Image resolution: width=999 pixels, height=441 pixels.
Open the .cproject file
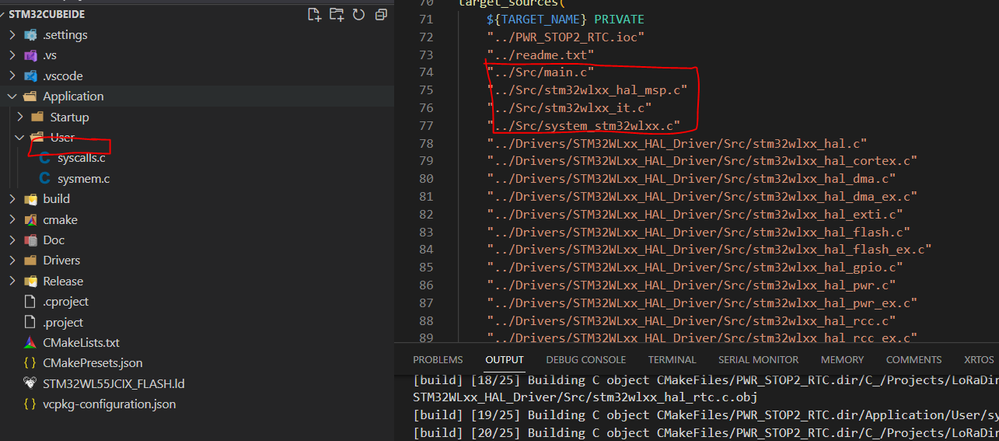point(66,301)
